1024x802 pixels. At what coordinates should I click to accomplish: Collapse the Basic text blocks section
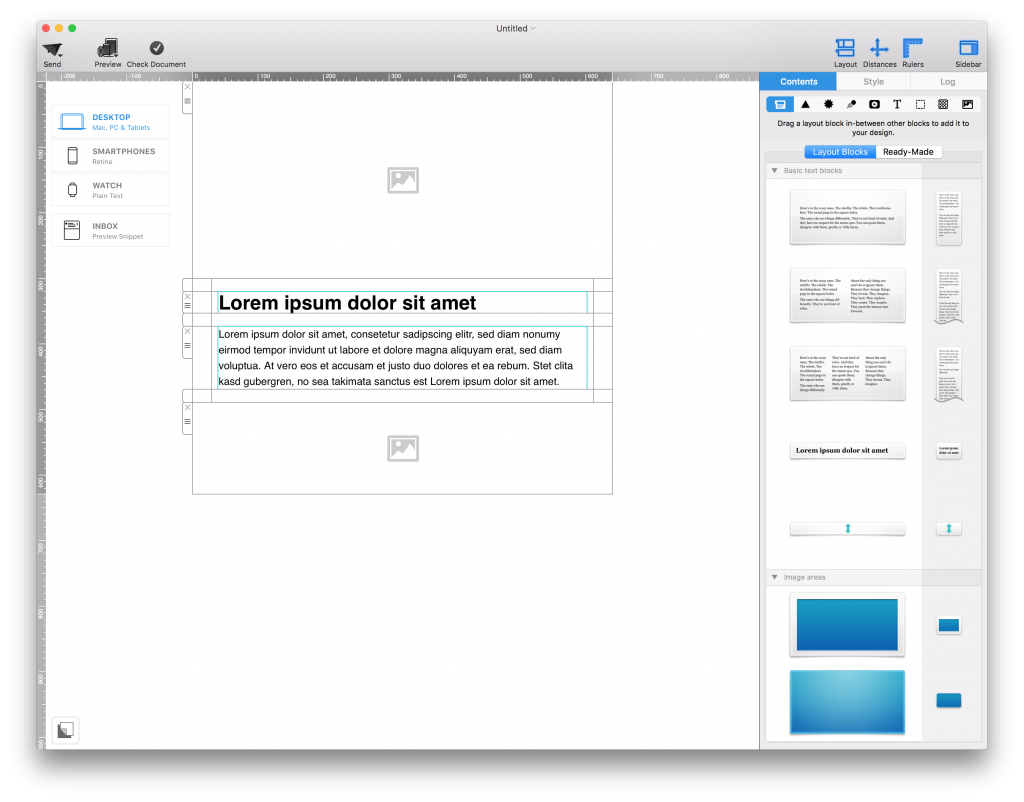(775, 170)
